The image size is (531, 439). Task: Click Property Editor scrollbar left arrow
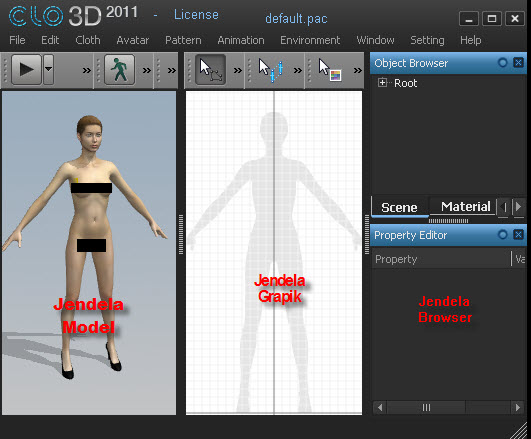pyautogui.click(x=380, y=407)
